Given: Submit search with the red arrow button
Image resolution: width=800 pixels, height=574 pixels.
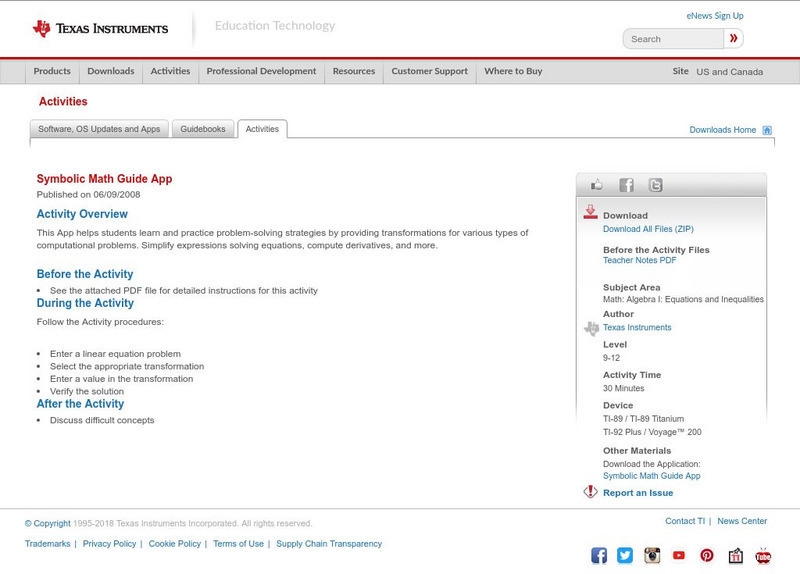Looking at the screenshot, I should click(x=733, y=38).
